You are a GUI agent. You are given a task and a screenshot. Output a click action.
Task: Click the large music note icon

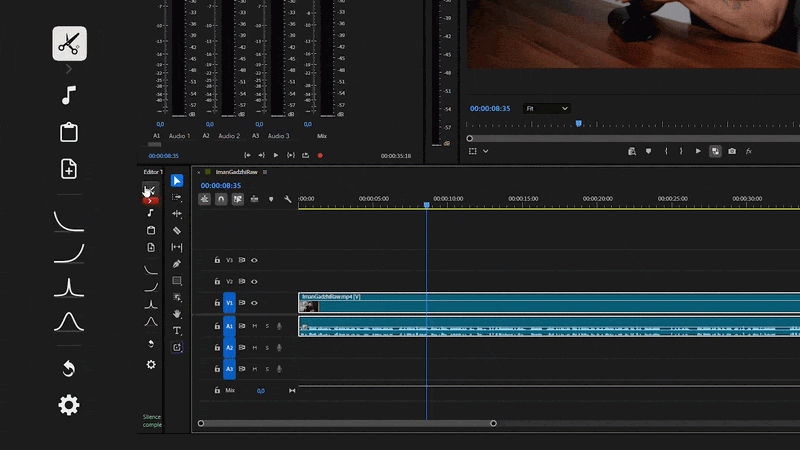coord(69,95)
